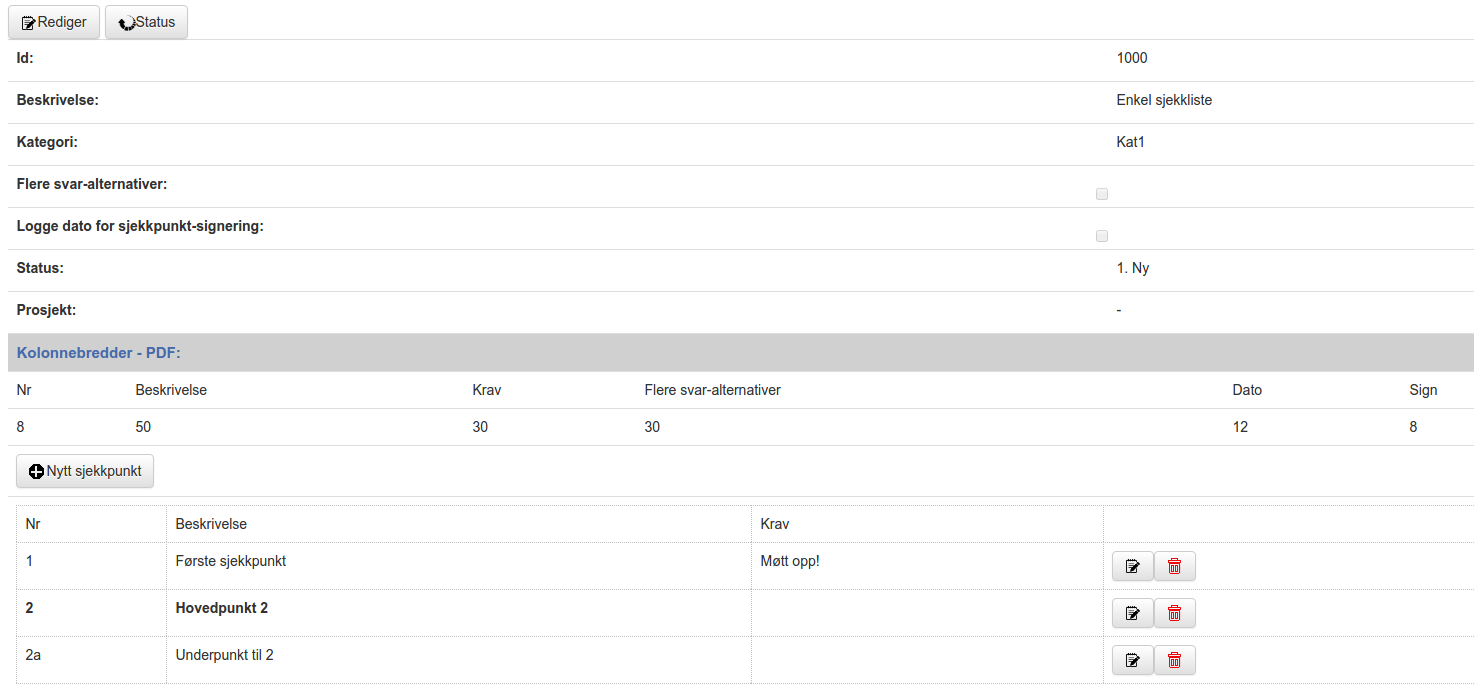This screenshot has width=1474, height=693.
Task: Click the Beskrivelse column header in checkpoint table
Action: pyautogui.click(x=211, y=524)
